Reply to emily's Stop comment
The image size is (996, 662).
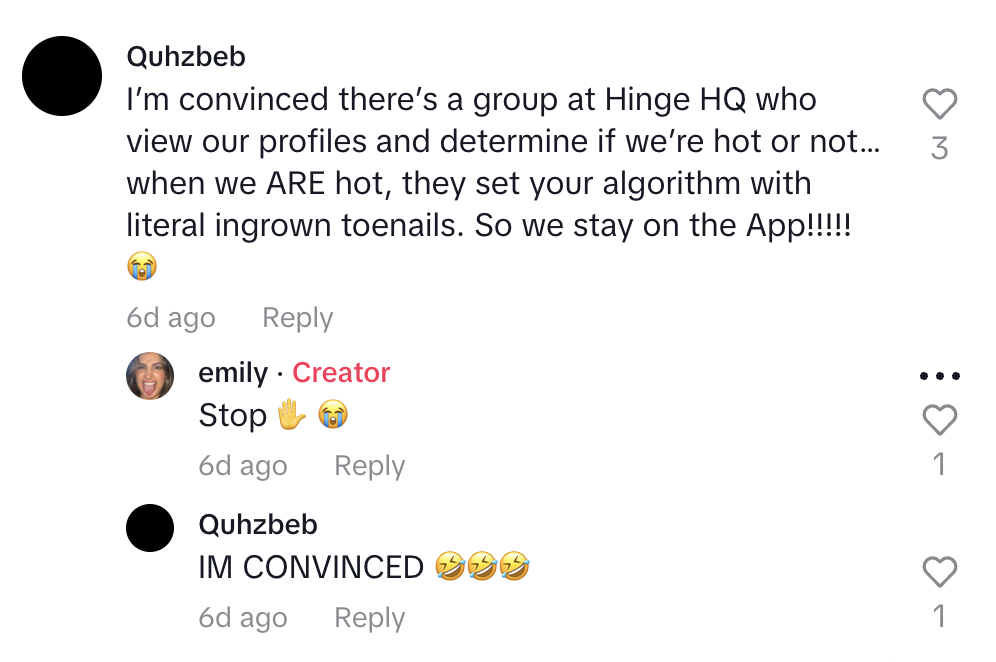tap(370, 466)
